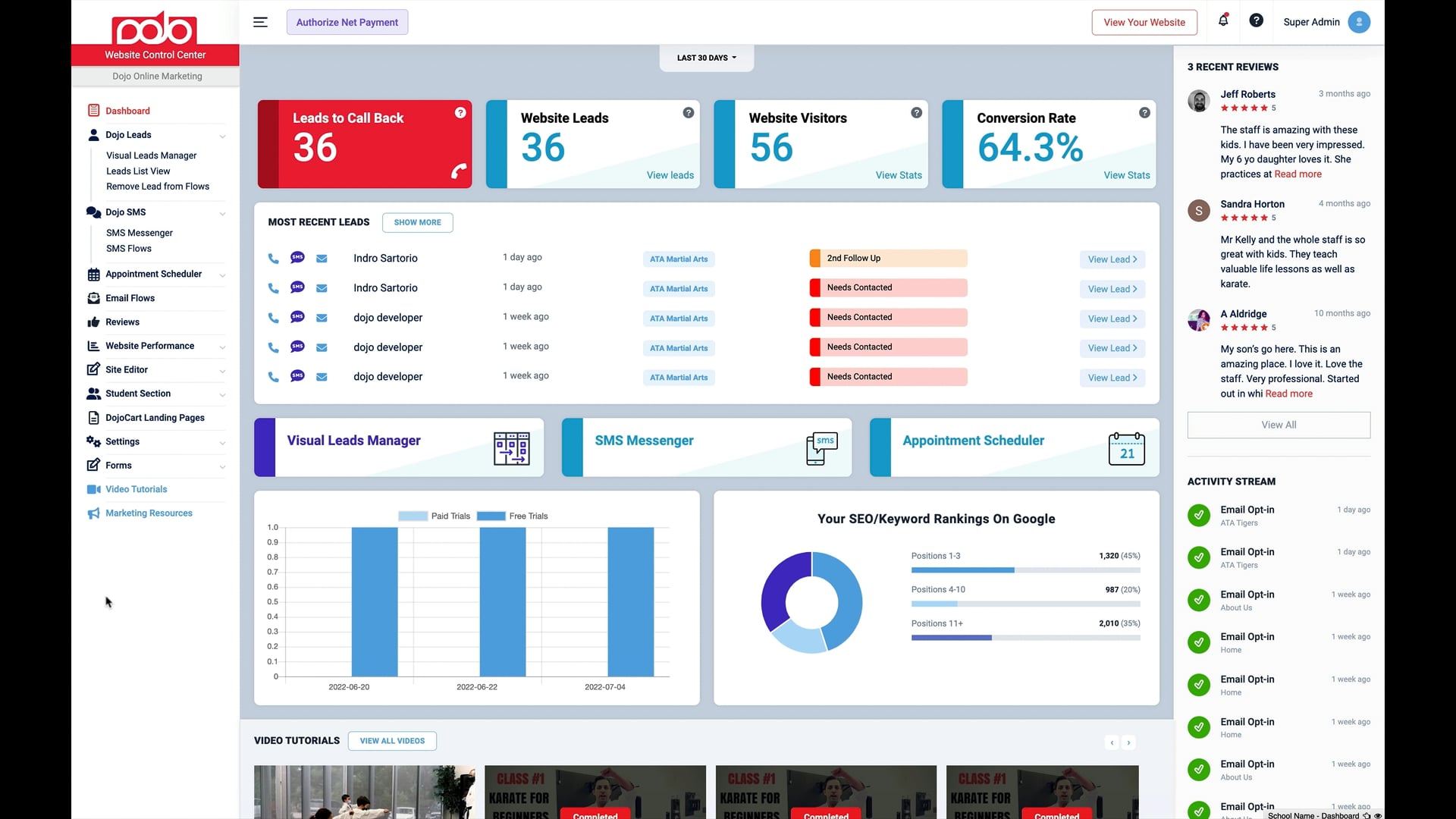Toggle Free Trials legend in chart
Viewport: 1456px width, 819px height.
pyautogui.click(x=512, y=516)
